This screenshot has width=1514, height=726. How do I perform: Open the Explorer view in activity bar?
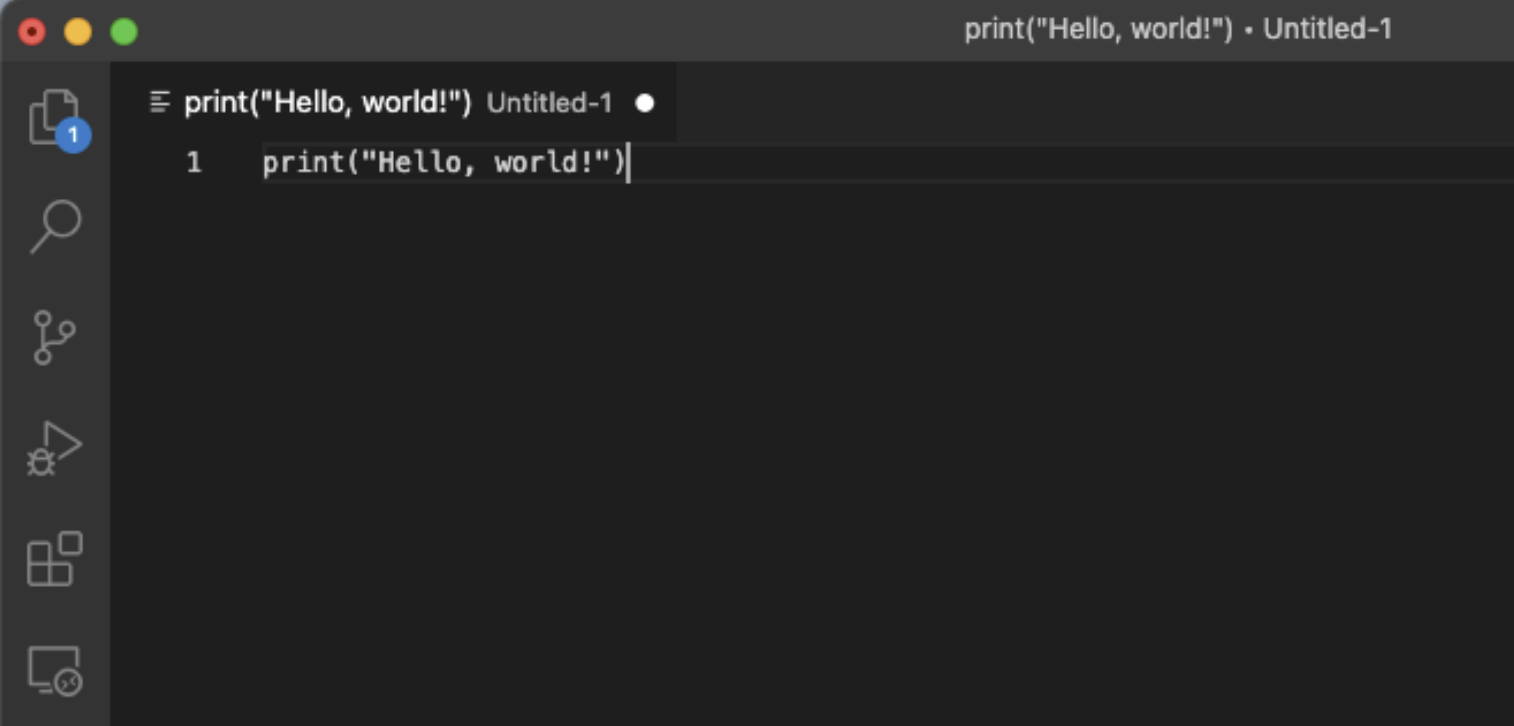[x=52, y=116]
